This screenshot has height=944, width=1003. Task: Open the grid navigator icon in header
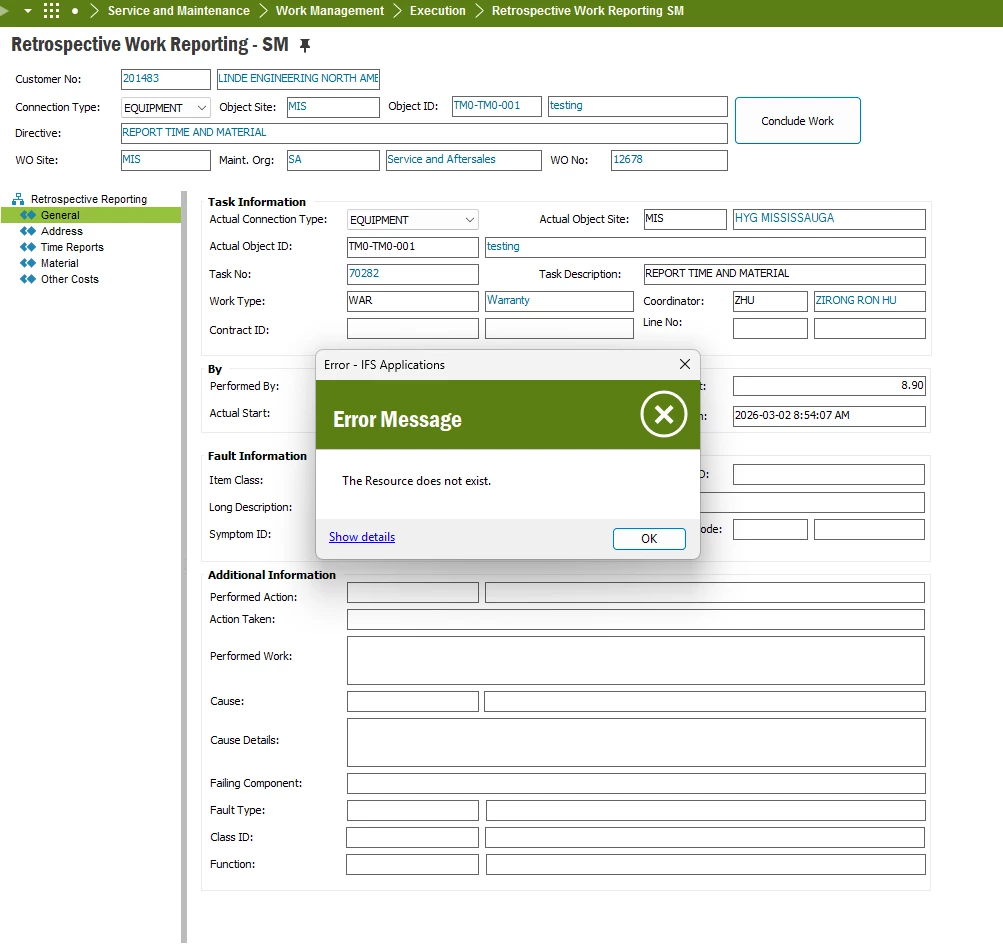tap(51, 11)
